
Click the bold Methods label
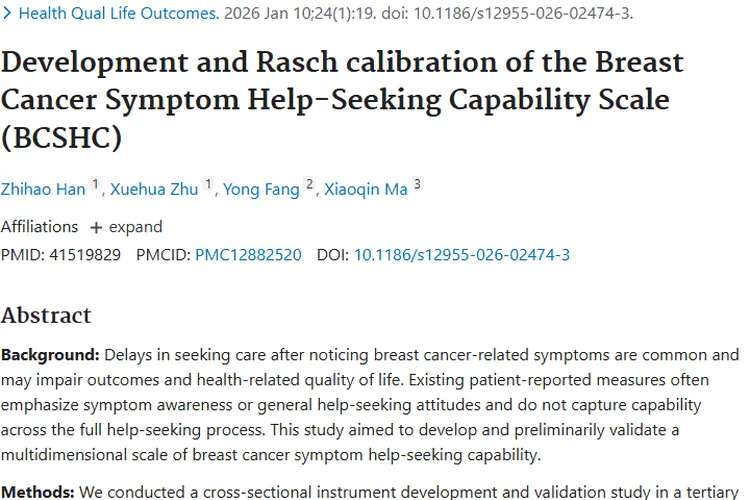pyautogui.click(x=37, y=491)
